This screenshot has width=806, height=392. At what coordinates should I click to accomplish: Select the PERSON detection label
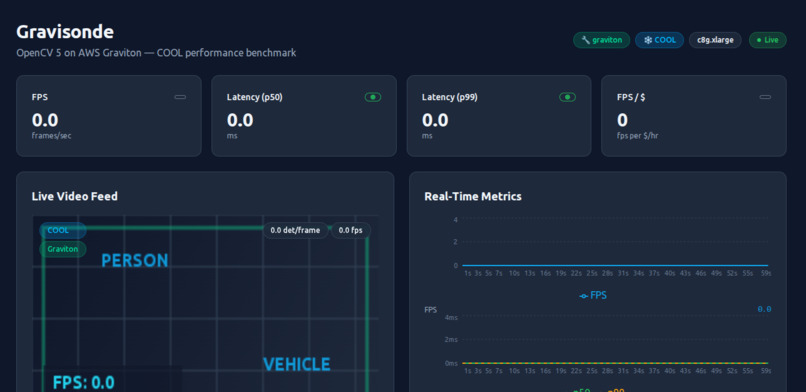pos(135,261)
